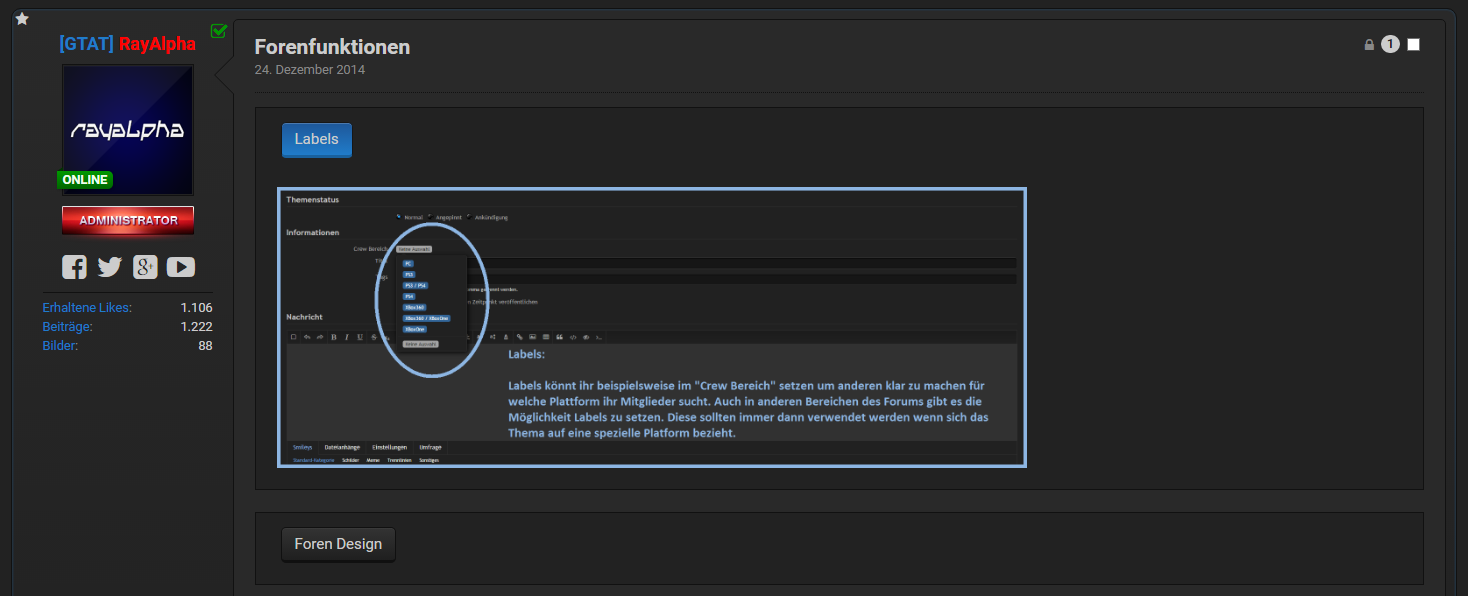Expand the Labels section
The width and height of the screenshot is (1468, 596).
(x=316, y=140)
